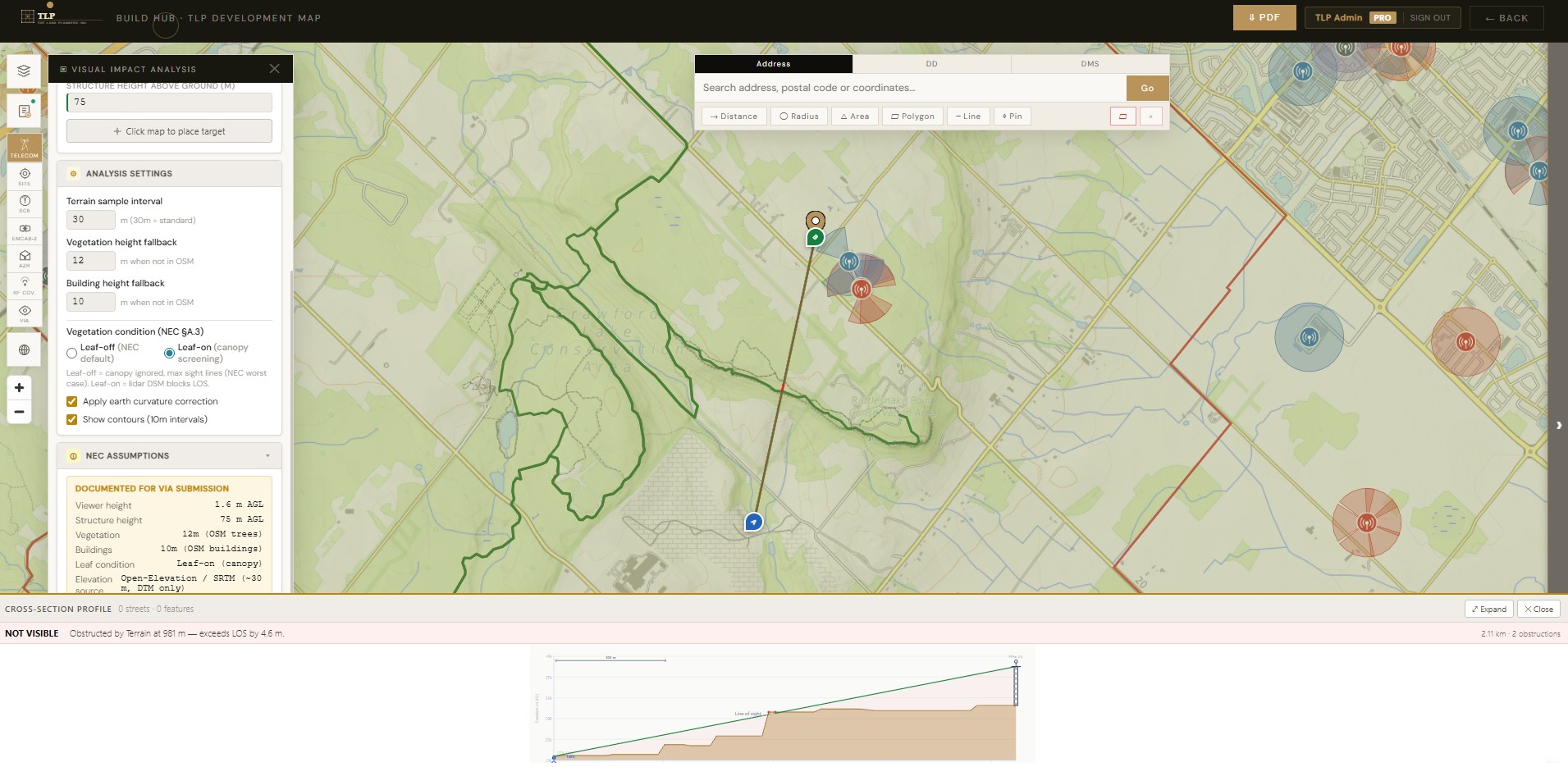Expand the cross-section profile

pyautogui.click(x=1489, y=609)
